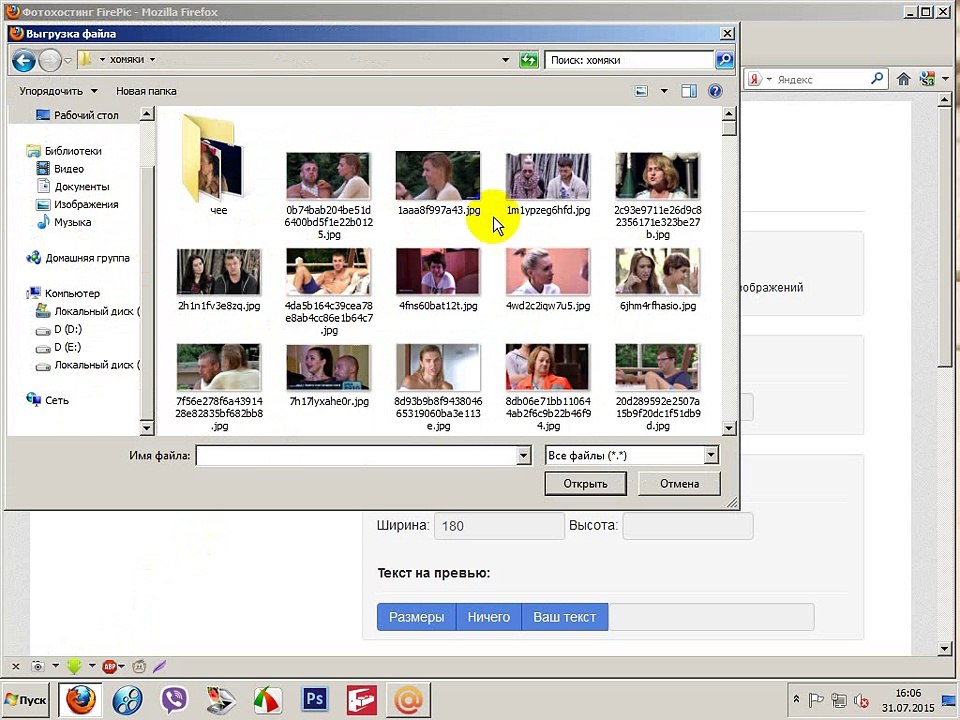960x720 pixels.
Task: Click the forward navigation arrow in dialog
Action: [x=50, y=60]
